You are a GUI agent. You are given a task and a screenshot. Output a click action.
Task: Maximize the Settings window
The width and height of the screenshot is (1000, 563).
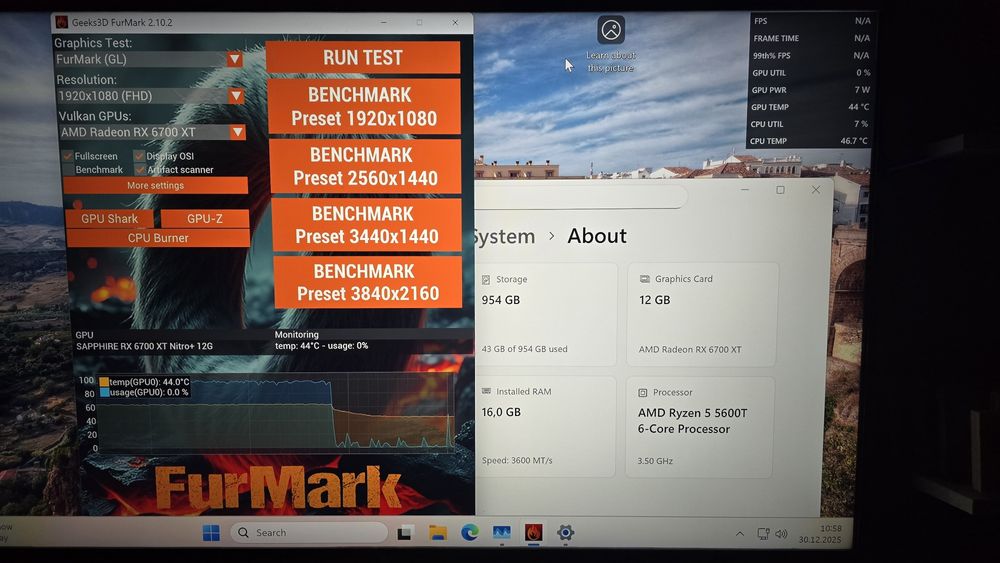point(780,190)
